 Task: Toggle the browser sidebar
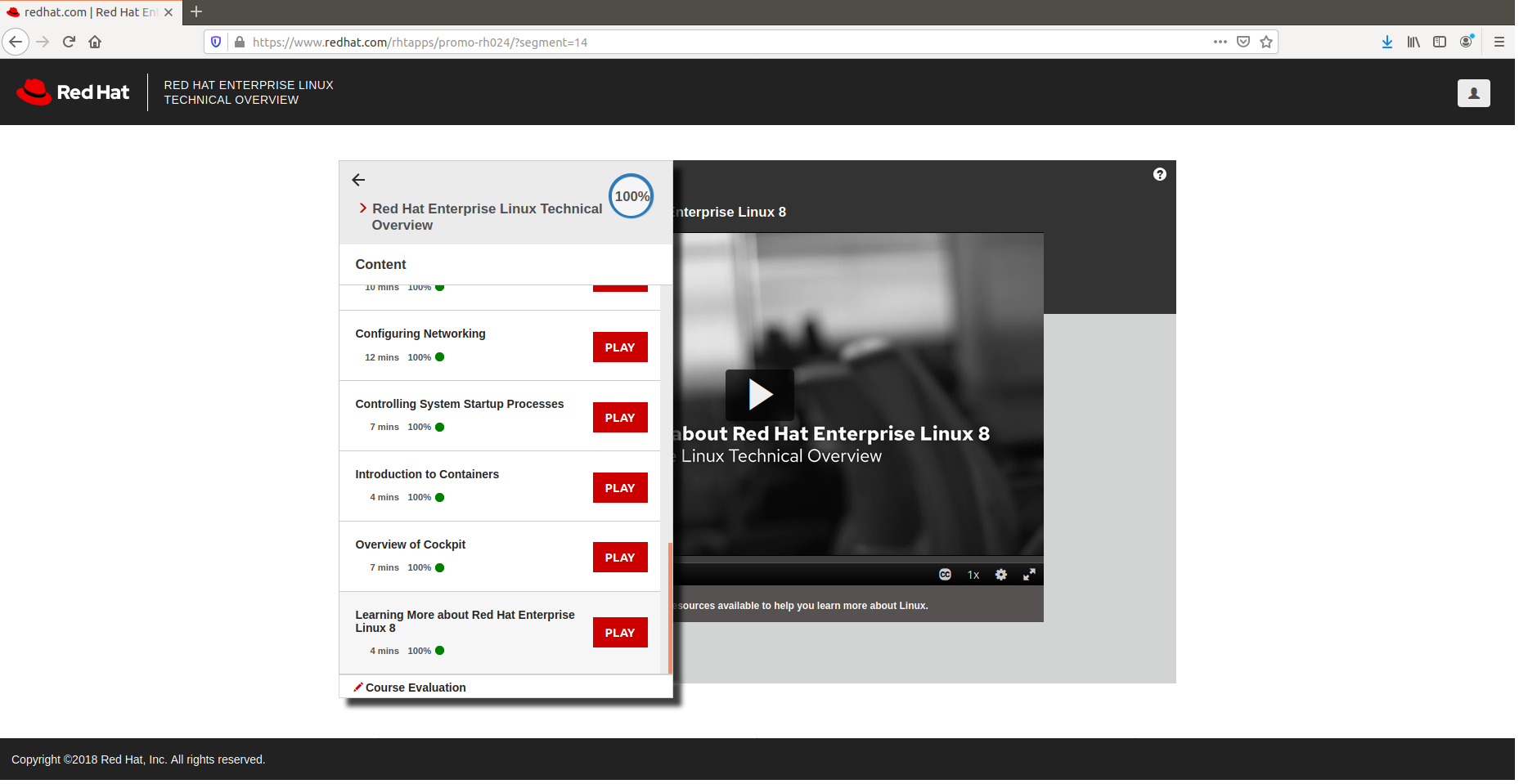point(1440,42)
